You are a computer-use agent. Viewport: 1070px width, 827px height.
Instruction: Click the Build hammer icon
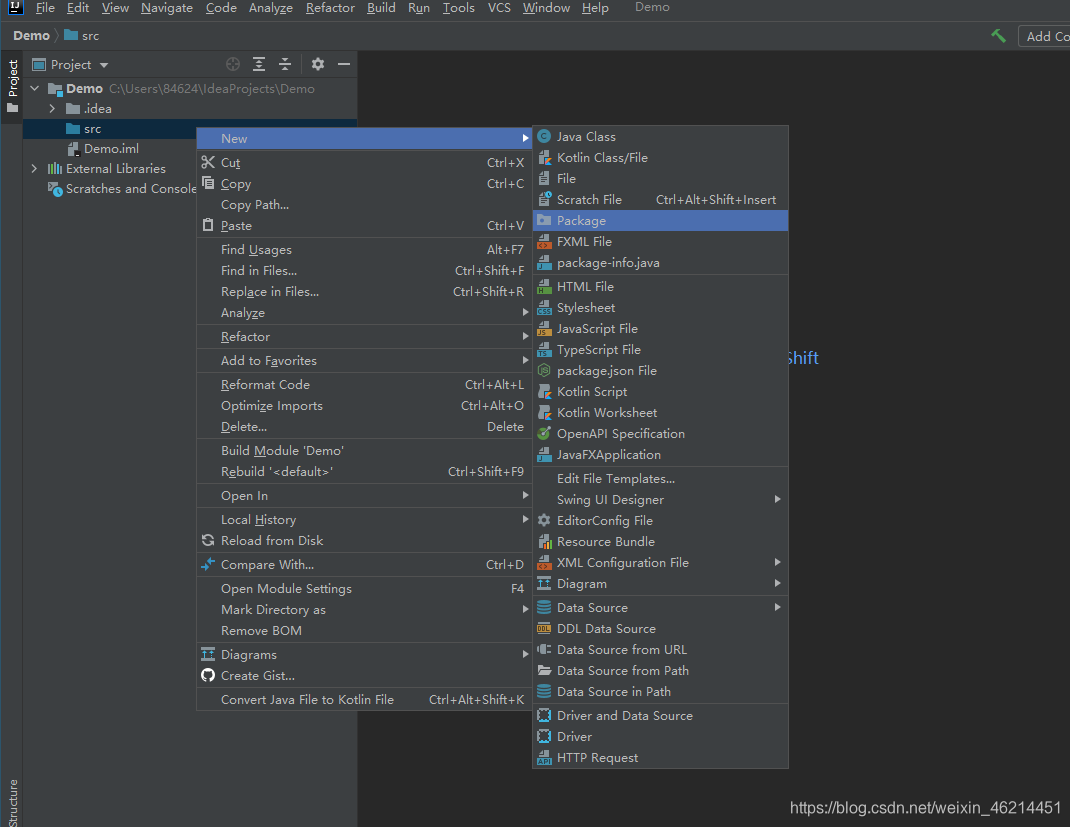998,35
